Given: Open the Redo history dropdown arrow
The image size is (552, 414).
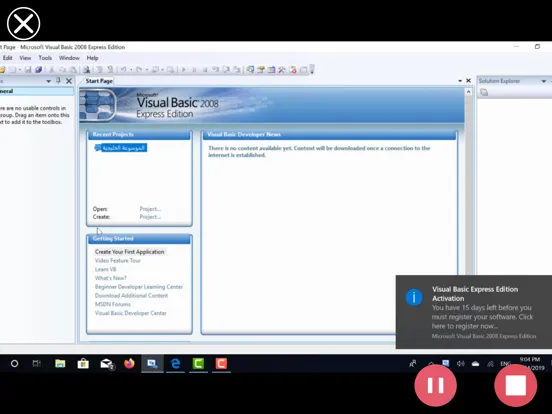Looking at the screenshot, I should point(146,70).
